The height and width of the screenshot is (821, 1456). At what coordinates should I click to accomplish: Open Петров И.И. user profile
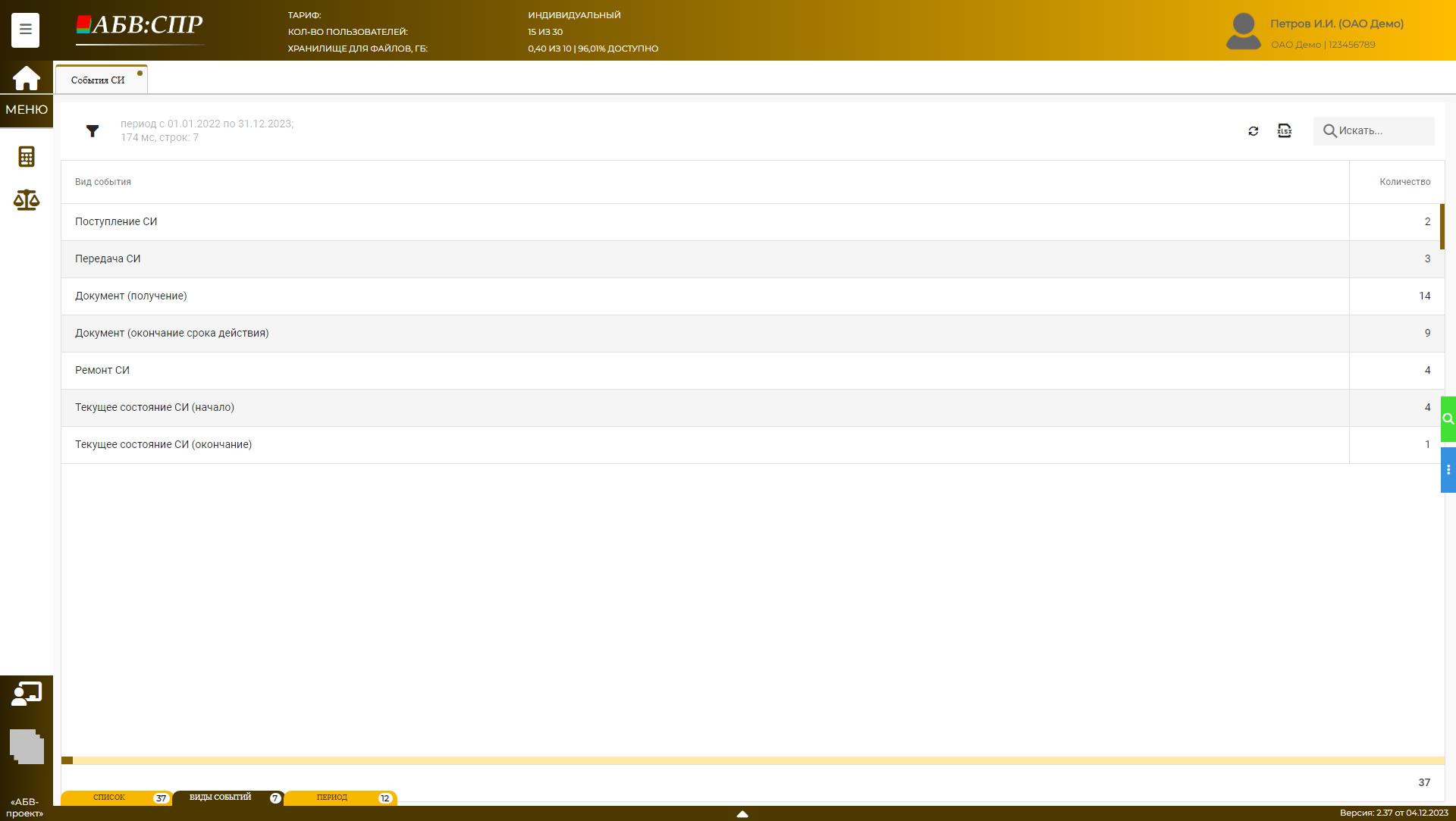(x=1336, y=24)
